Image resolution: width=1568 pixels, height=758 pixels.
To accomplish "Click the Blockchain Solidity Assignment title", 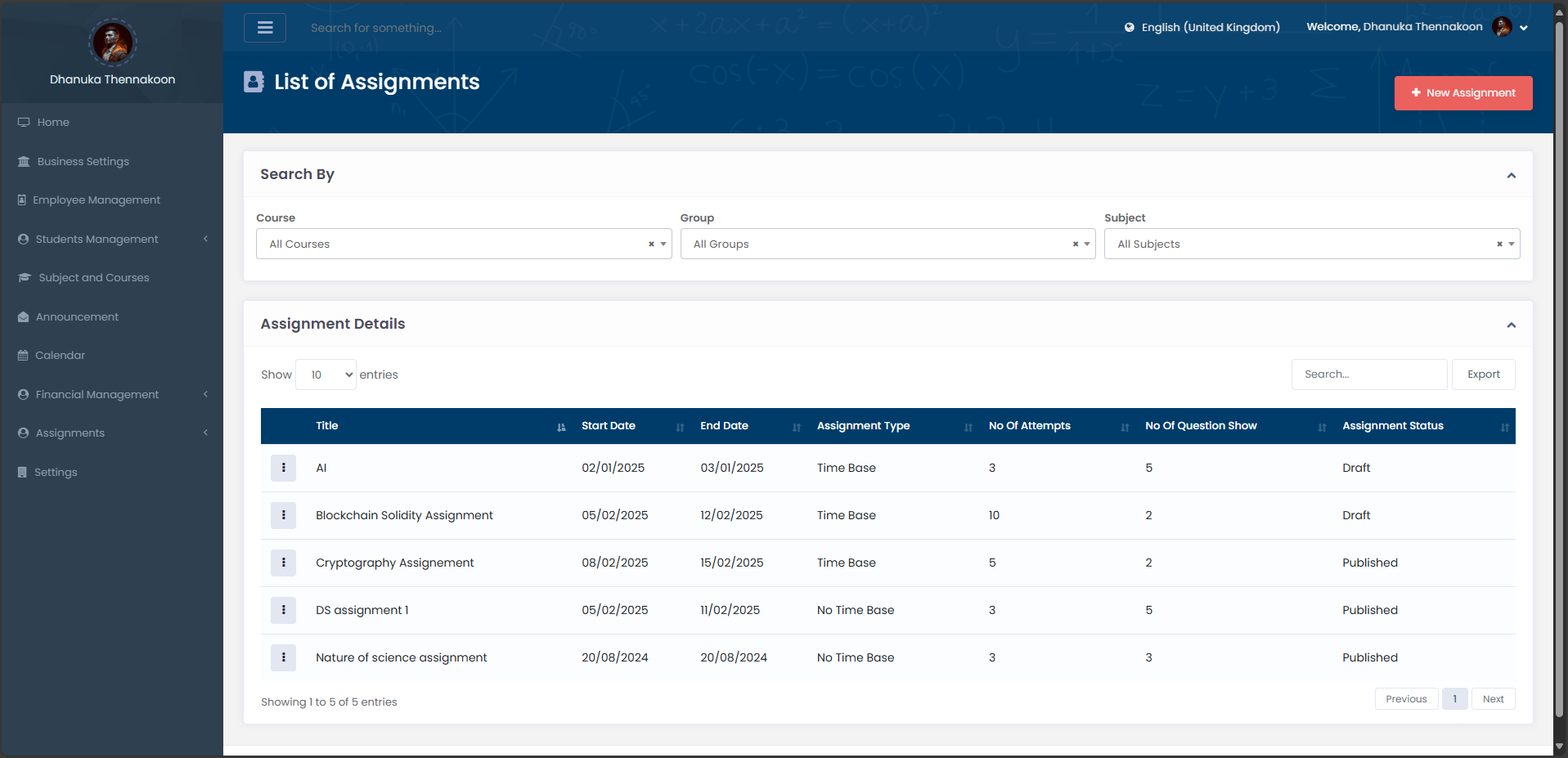I will (404, 515).
